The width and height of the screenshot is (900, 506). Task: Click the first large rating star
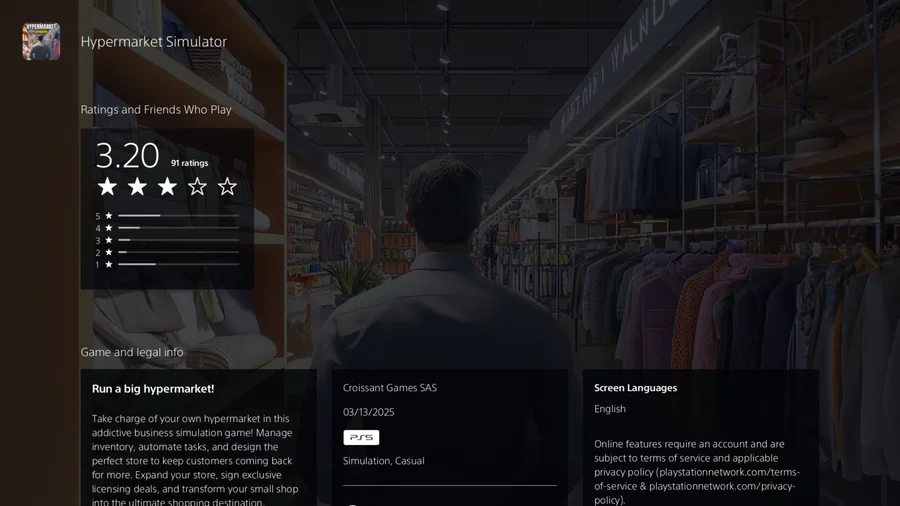pos(107,186)
